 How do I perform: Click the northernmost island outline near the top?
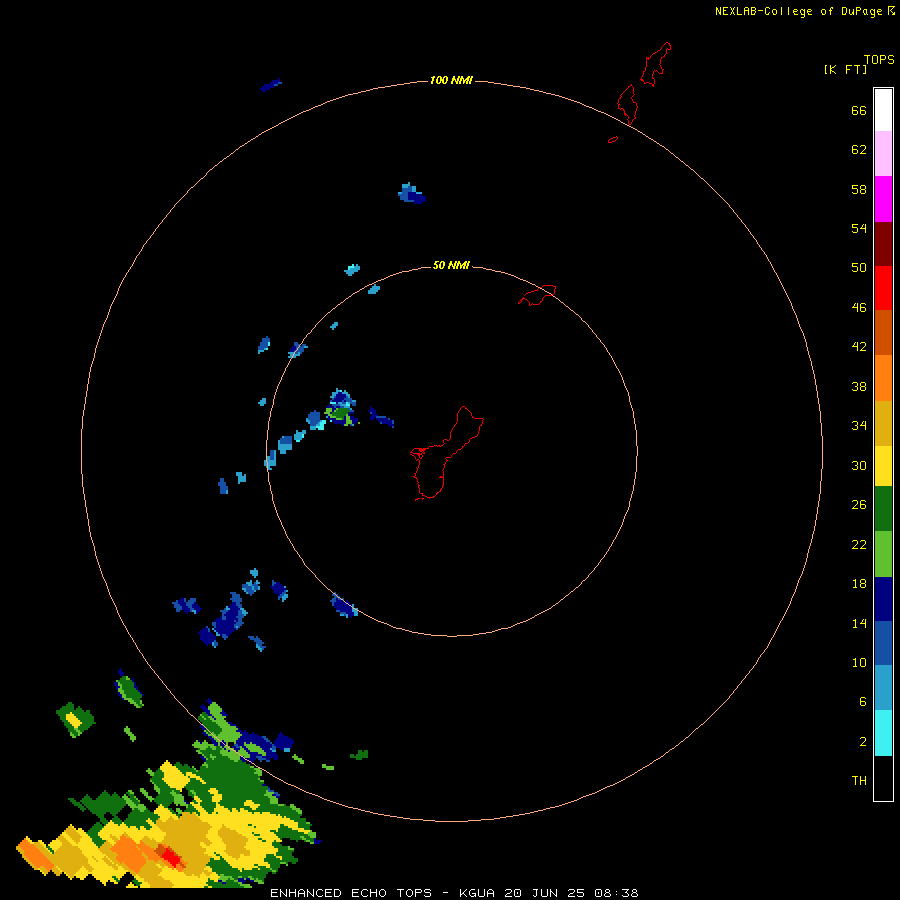coord(656,63)
